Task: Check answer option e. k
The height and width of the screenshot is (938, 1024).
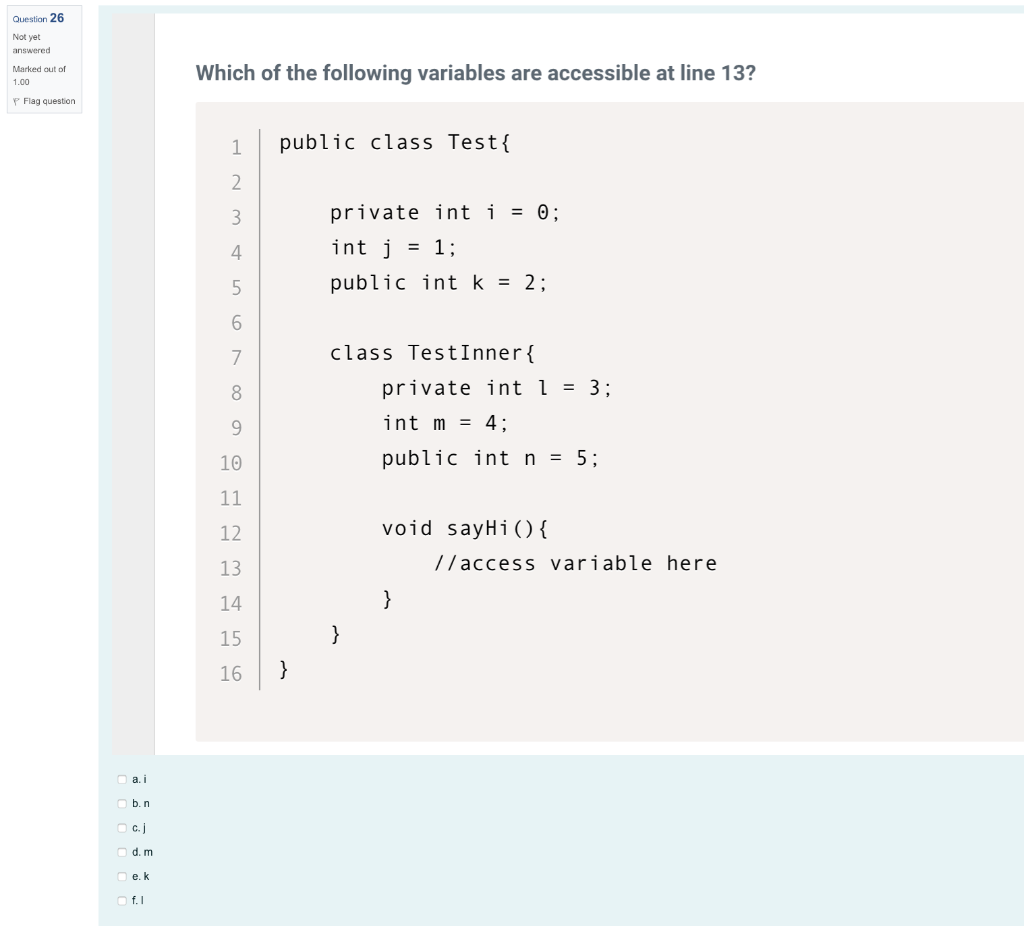Action: point(122,876)
